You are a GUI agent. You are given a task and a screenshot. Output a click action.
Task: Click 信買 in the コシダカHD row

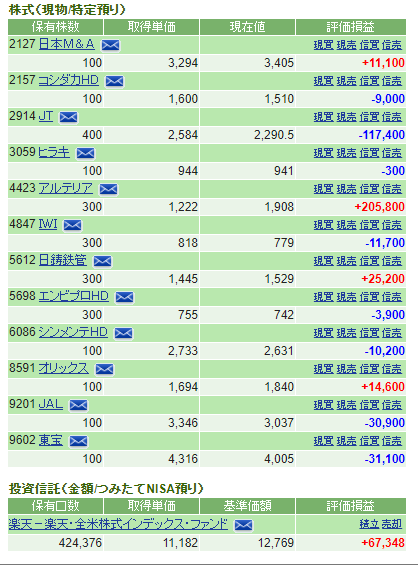pyautogui.click(x=369, y=81)
